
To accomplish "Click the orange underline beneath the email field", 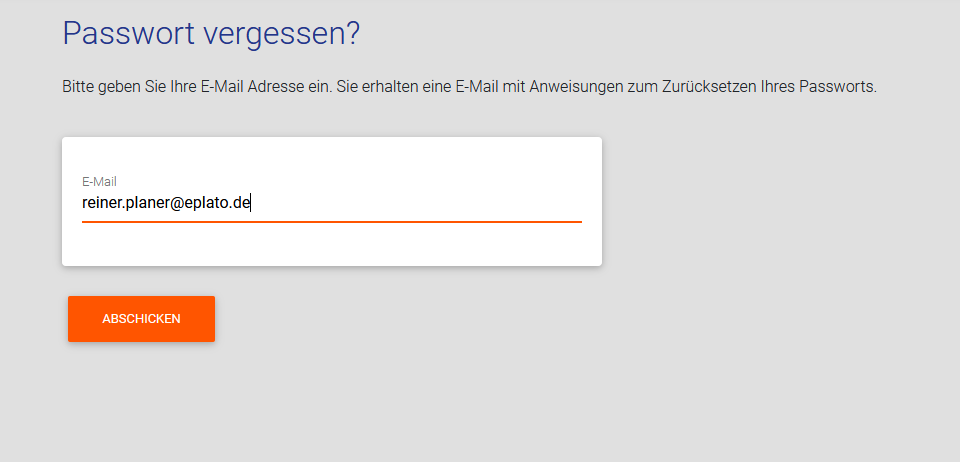I will click(x=330, y=221).
